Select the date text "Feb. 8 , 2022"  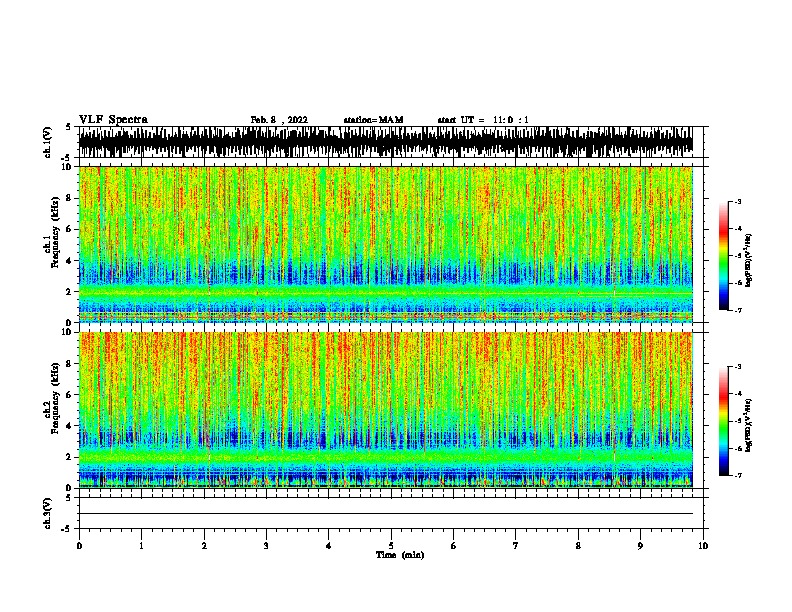point(279,120)
